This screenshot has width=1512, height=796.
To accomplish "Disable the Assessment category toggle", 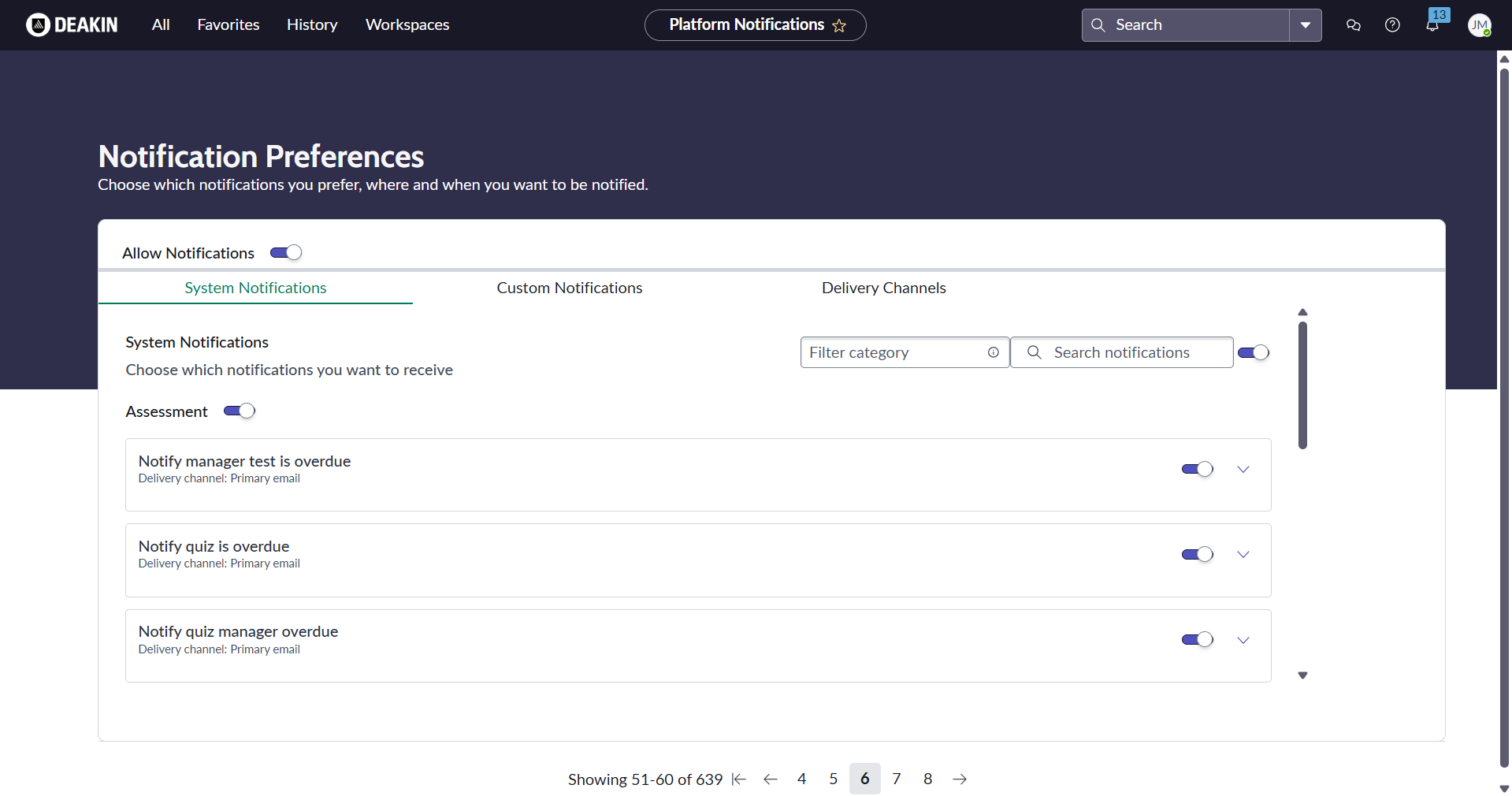I will (x=240, y=411).
